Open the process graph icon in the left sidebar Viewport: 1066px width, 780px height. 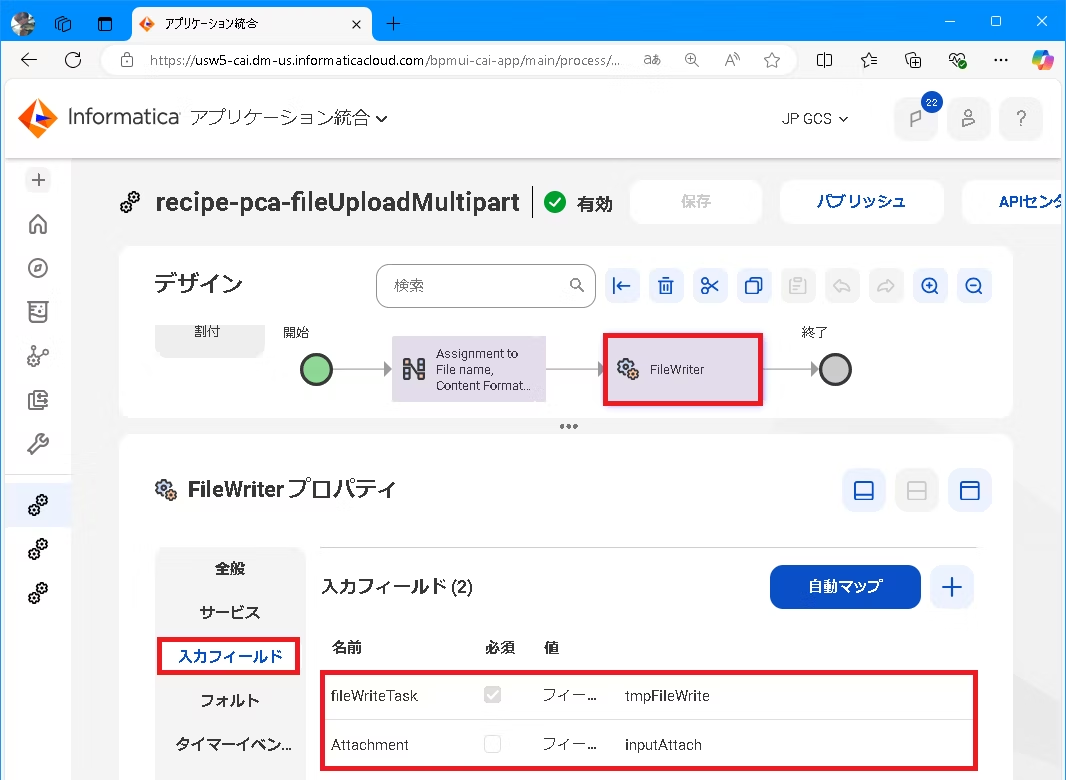point(38,356)
